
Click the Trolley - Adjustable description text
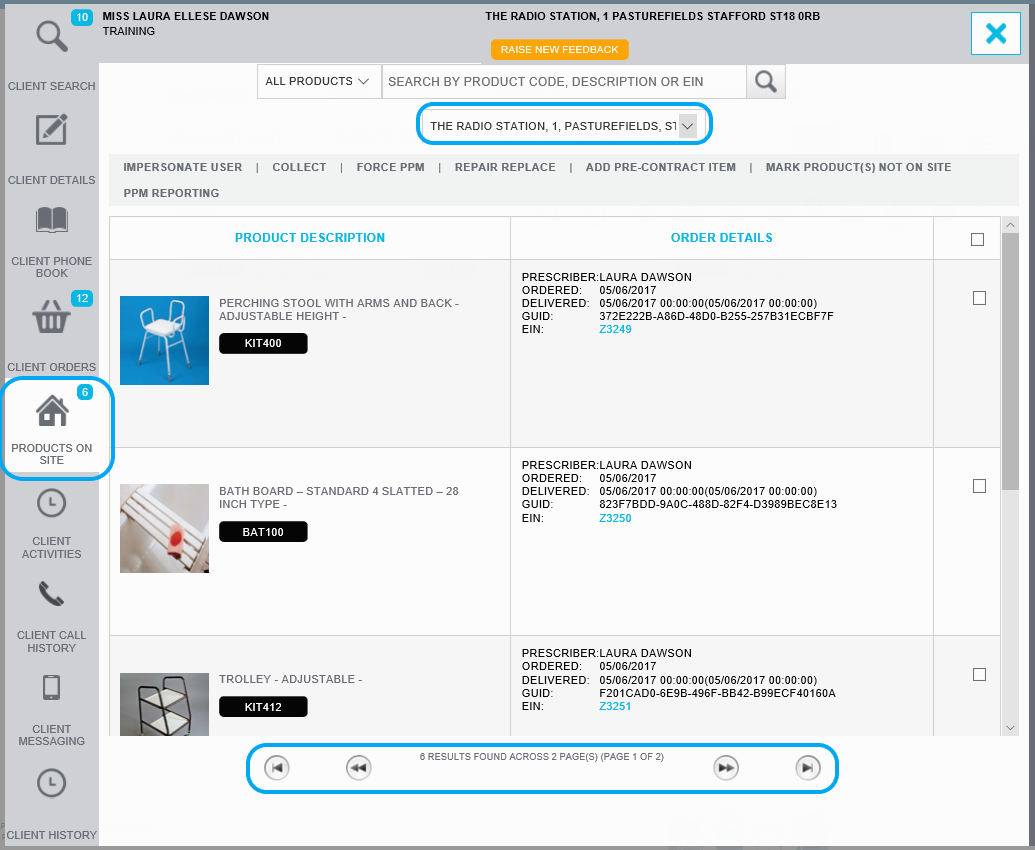point(290,679)
